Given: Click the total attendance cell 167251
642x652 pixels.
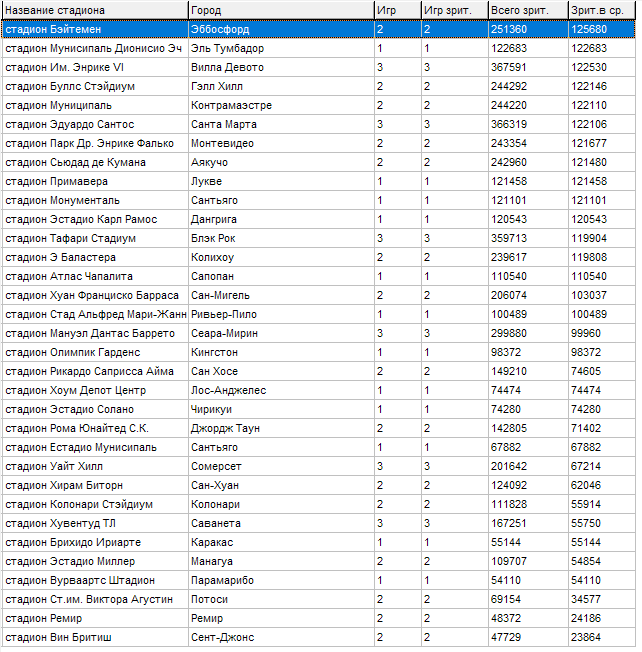Looking at the screenshot, I should (x=509, y=524).
